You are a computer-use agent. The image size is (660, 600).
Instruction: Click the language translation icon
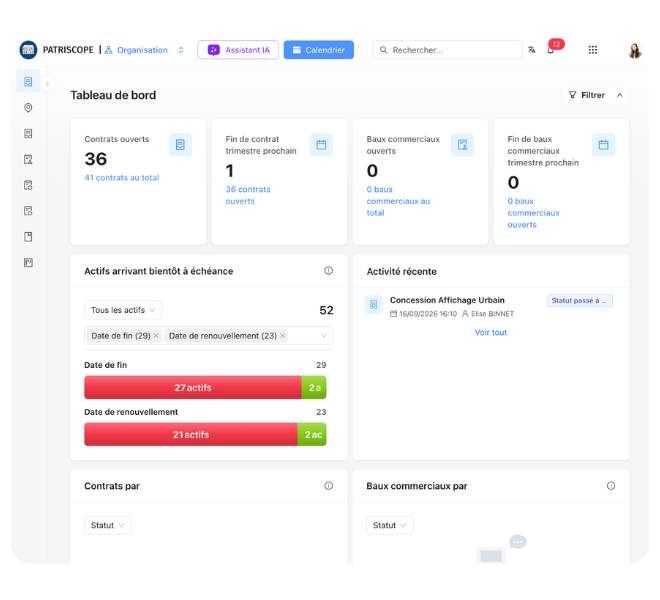pyautogui.click(x=532, y=50)
